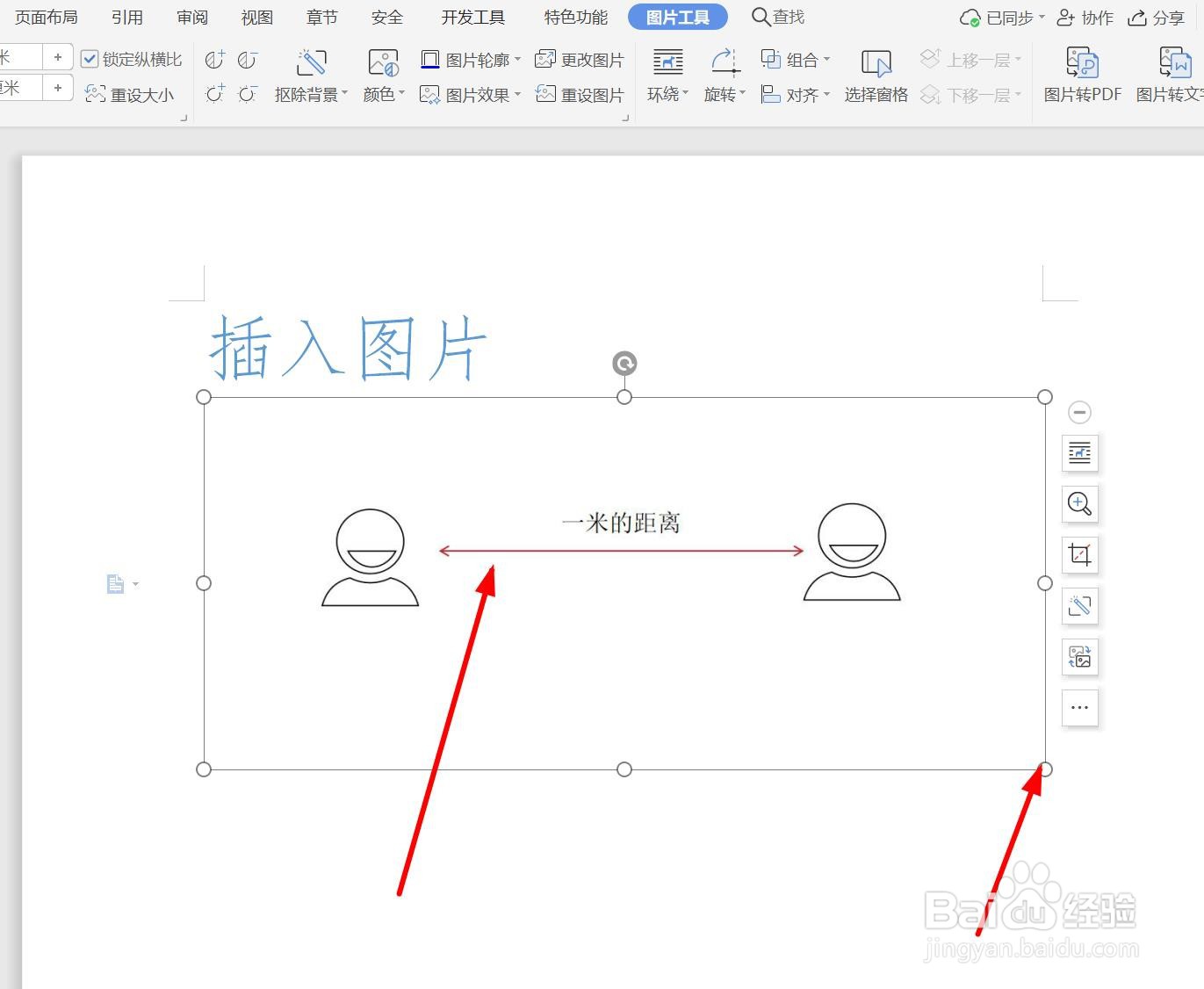Expand the 抠除背景 dropdown arrow

pyautogui.click(x=344, y=93)
